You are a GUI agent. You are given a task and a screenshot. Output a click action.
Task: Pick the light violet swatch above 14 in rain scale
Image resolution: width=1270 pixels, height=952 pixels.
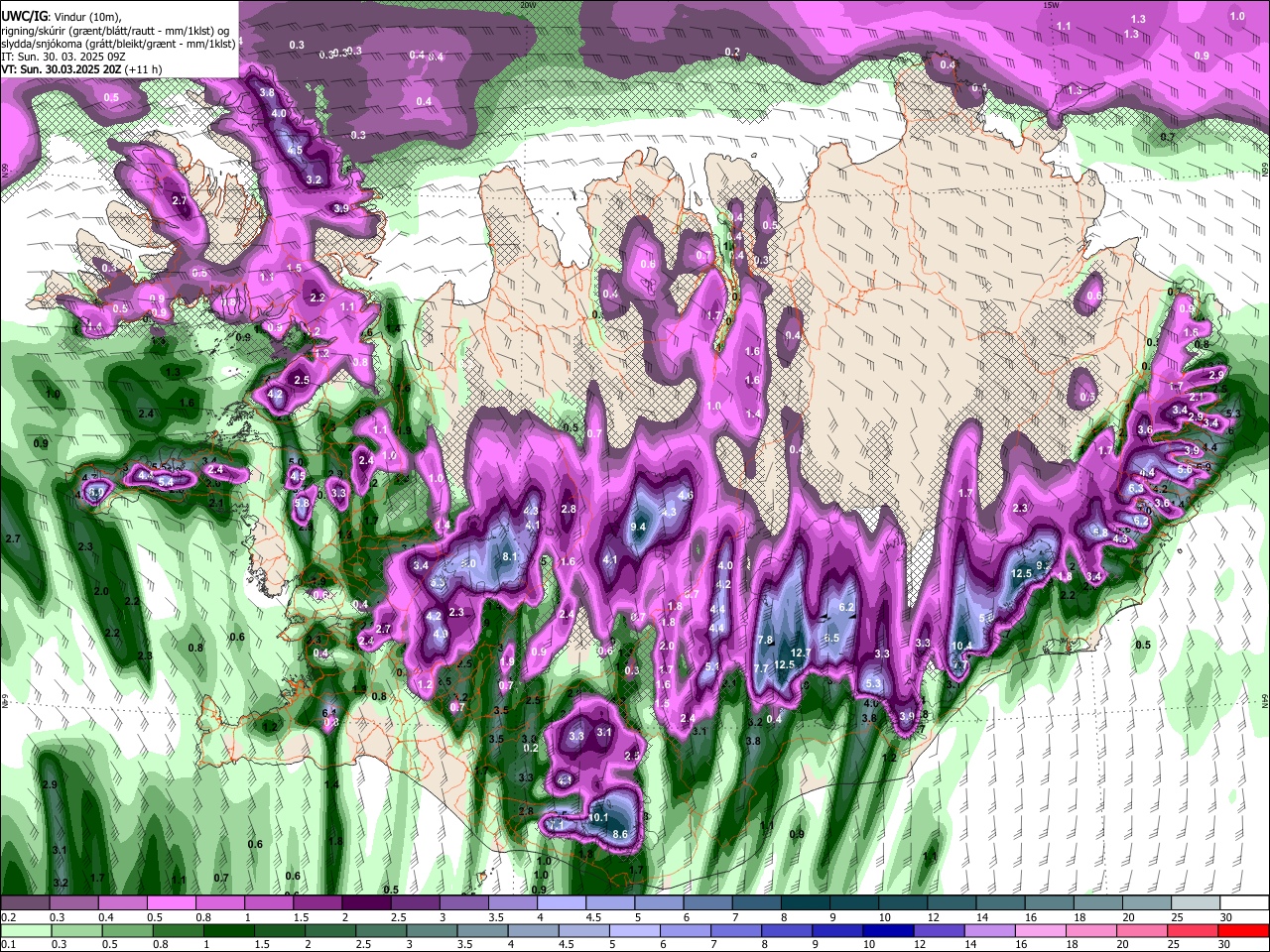pos(988,930)
